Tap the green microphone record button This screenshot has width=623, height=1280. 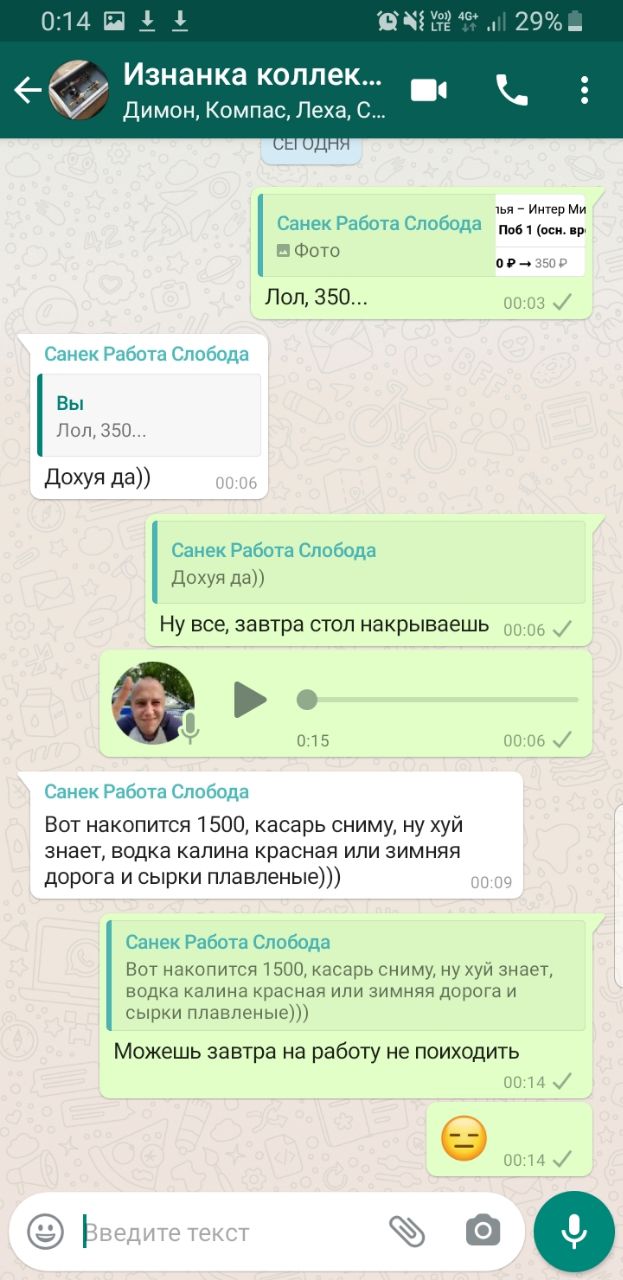(573, 1231)
